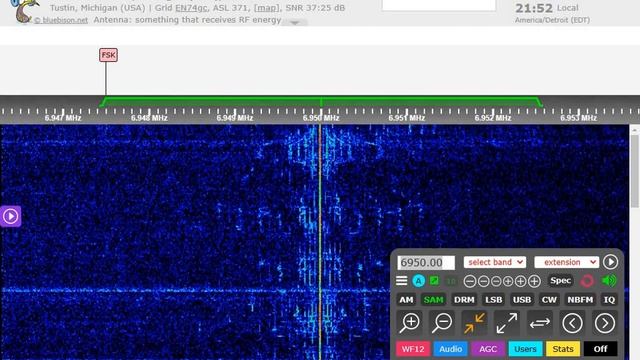Select AM demodulation mode
Viewport: 640px width, 360px height.
pos(406,300)
